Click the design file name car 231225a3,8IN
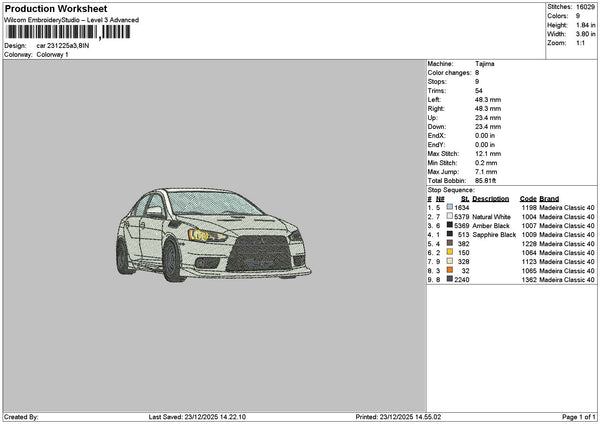This screenshot has height=424, width=600. point(62,46)
